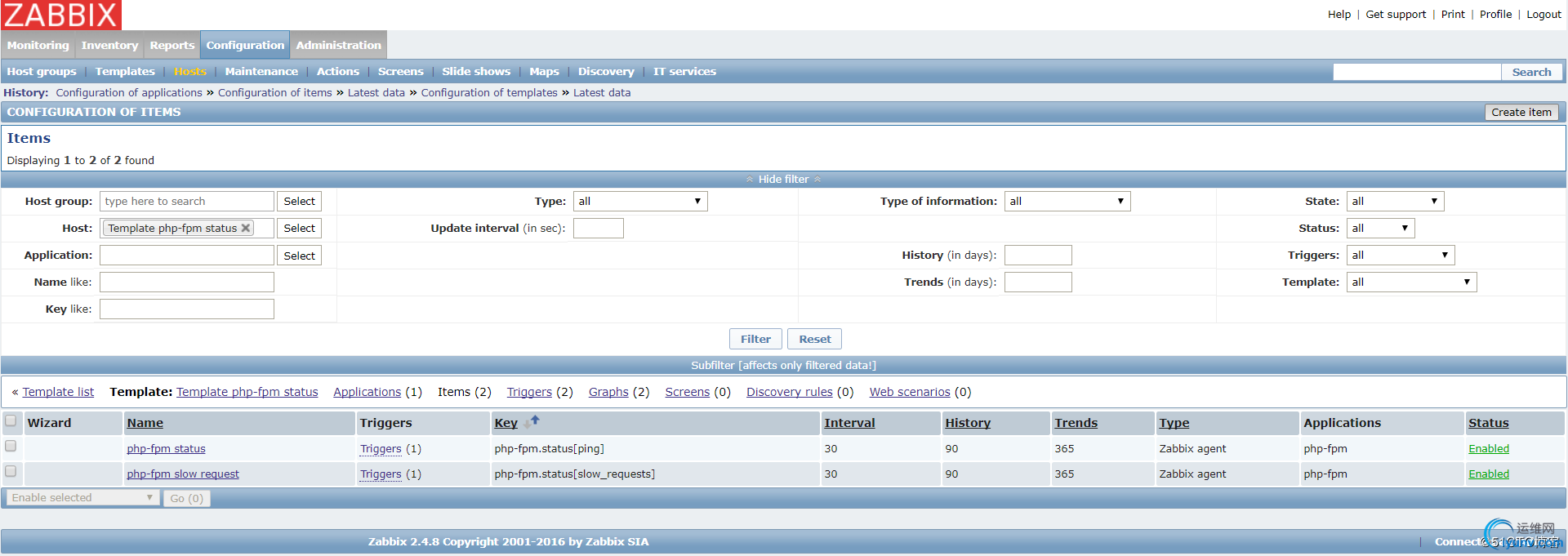The width and height of the screenshot is (1568, 556).
Task: Go to Templates submenu
Action: 125,71
